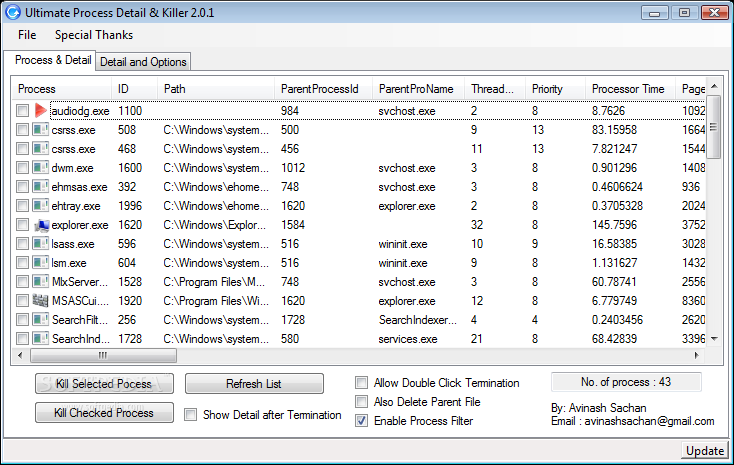Click the lsm.exe process icon
The width and height of the screenshot is (734, 465).
(x=40, y=263)
